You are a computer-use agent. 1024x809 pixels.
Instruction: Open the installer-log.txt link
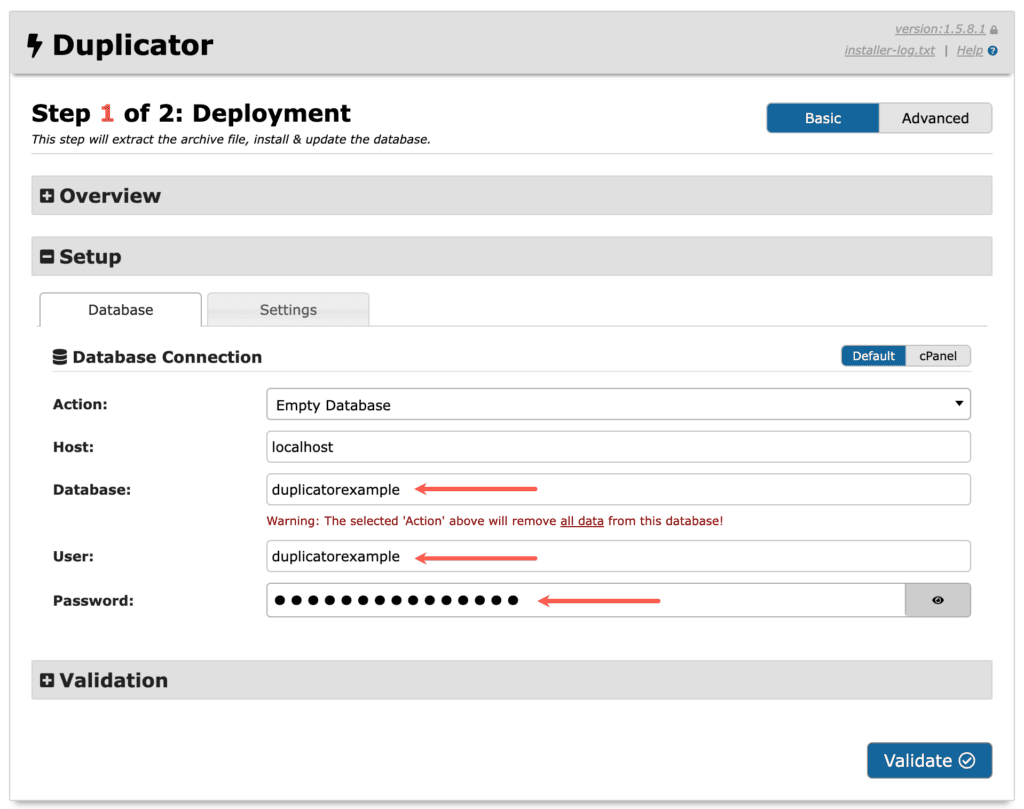pos(889,50)
